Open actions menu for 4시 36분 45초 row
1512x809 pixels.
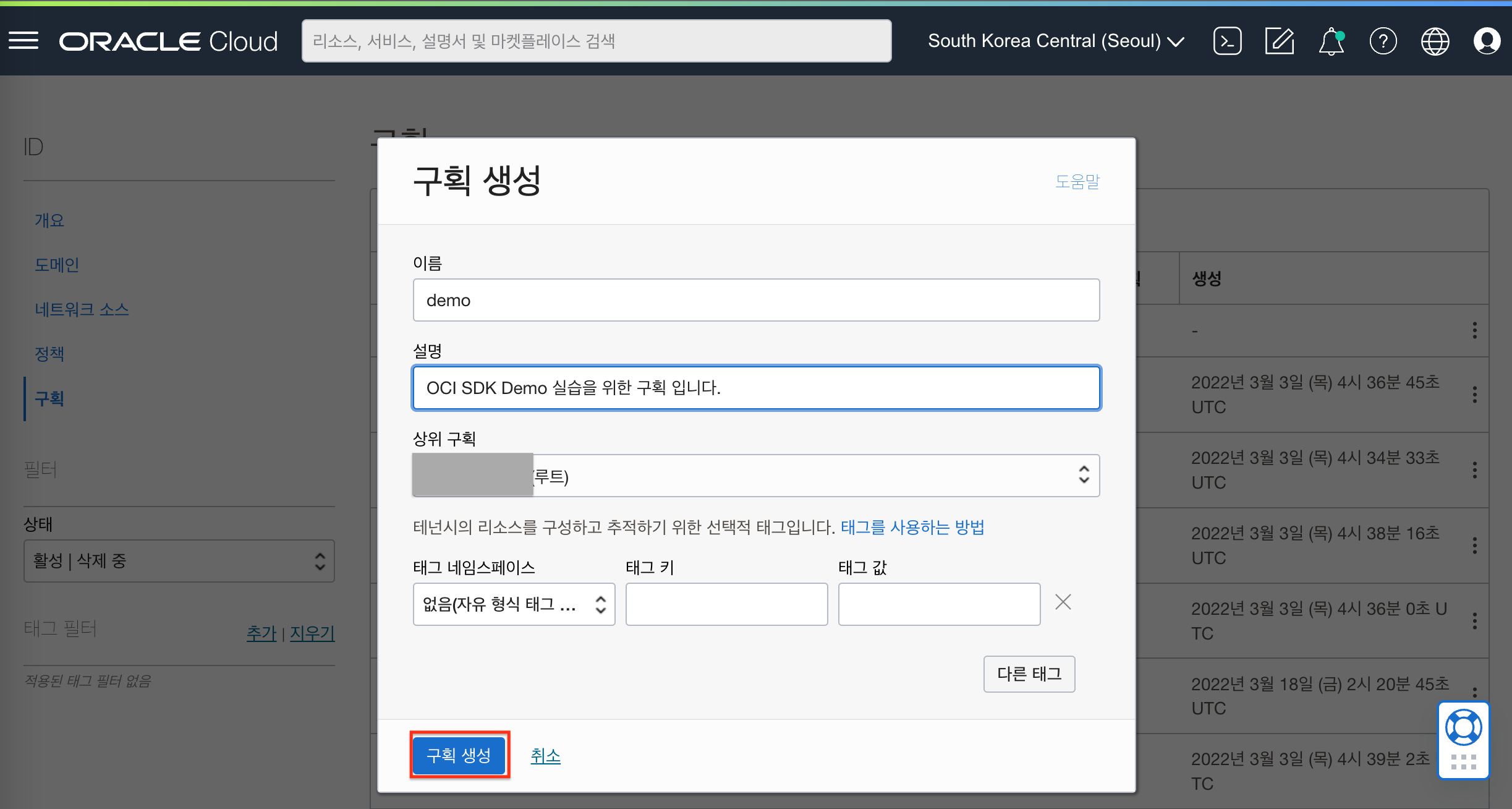click(1474, 395)
